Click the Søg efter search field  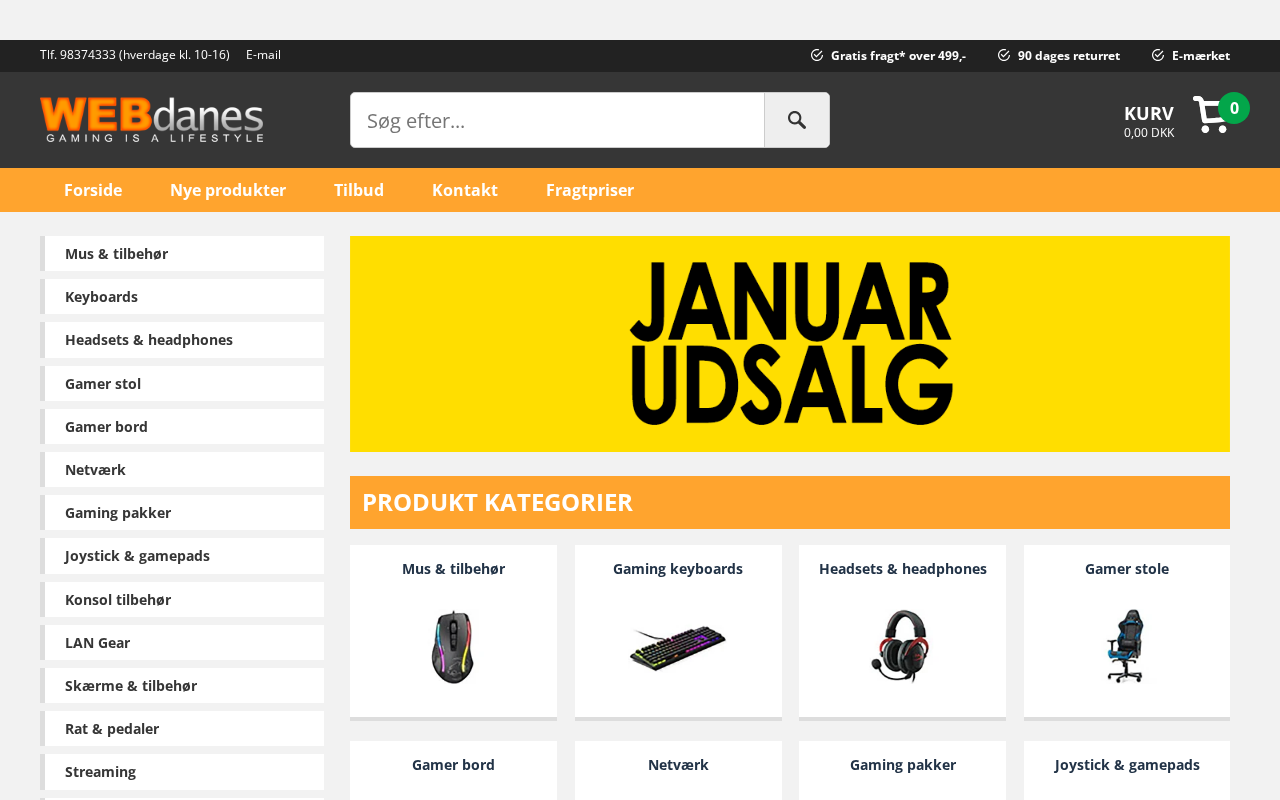(x=557, y=120)
